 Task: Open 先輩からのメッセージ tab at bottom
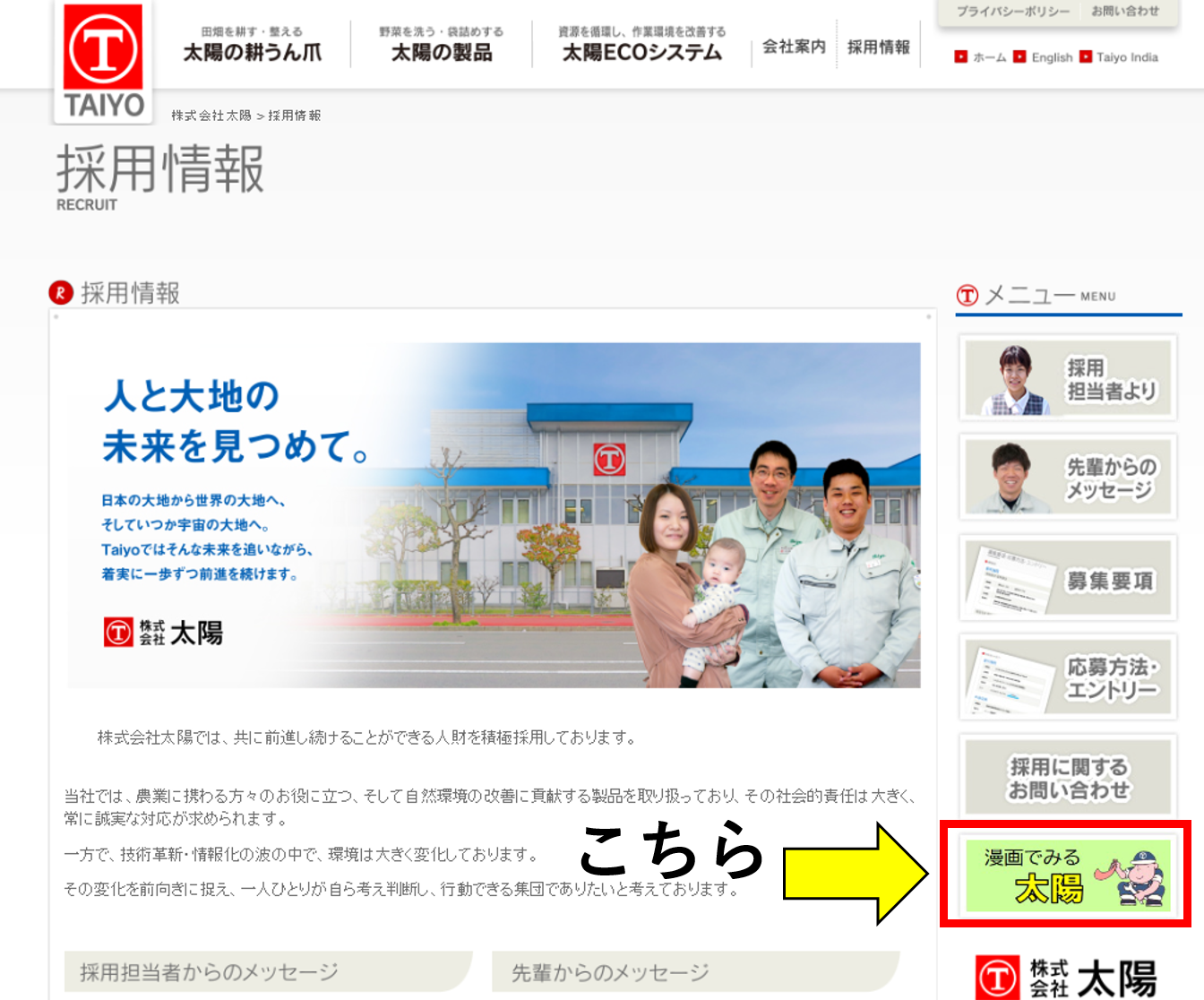695,972
